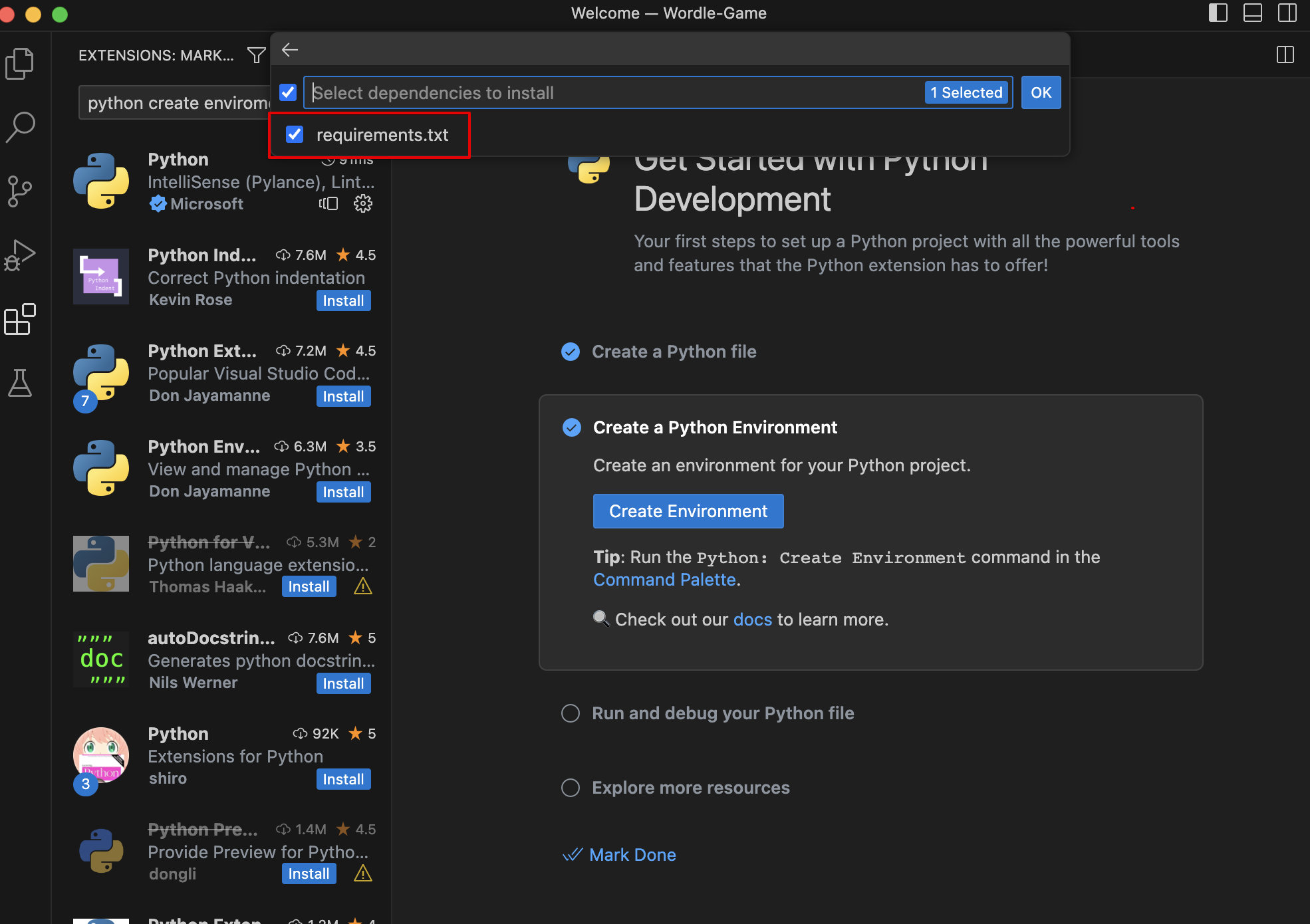The height and width of the screenshot is (924, 1310).
Task: Toggle 'Create a Python Environment' step checkmark
Action: [572, 427]
